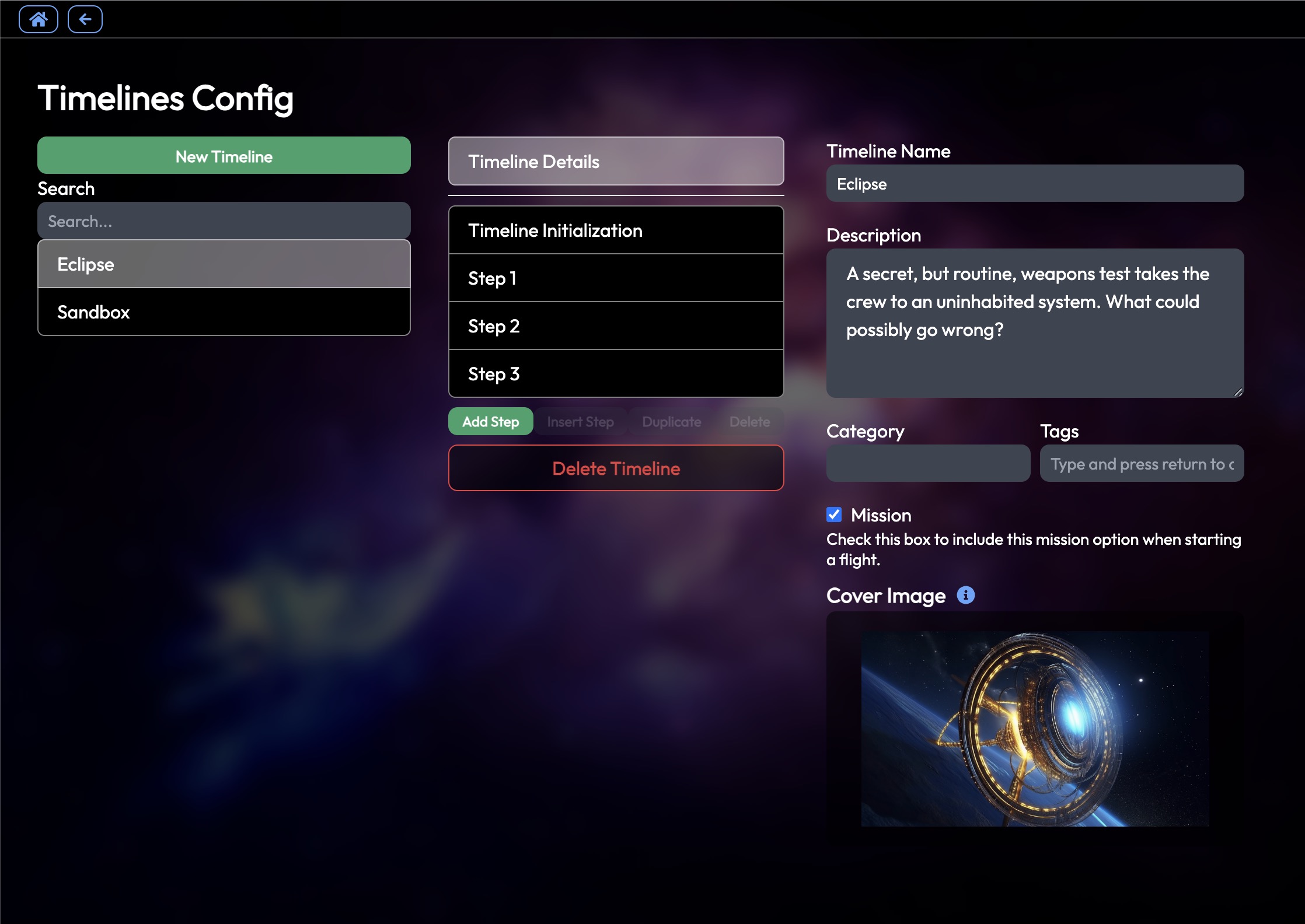1305x924 pixels.
Task: Expand Step 1 details
Action: click(616, 277)
